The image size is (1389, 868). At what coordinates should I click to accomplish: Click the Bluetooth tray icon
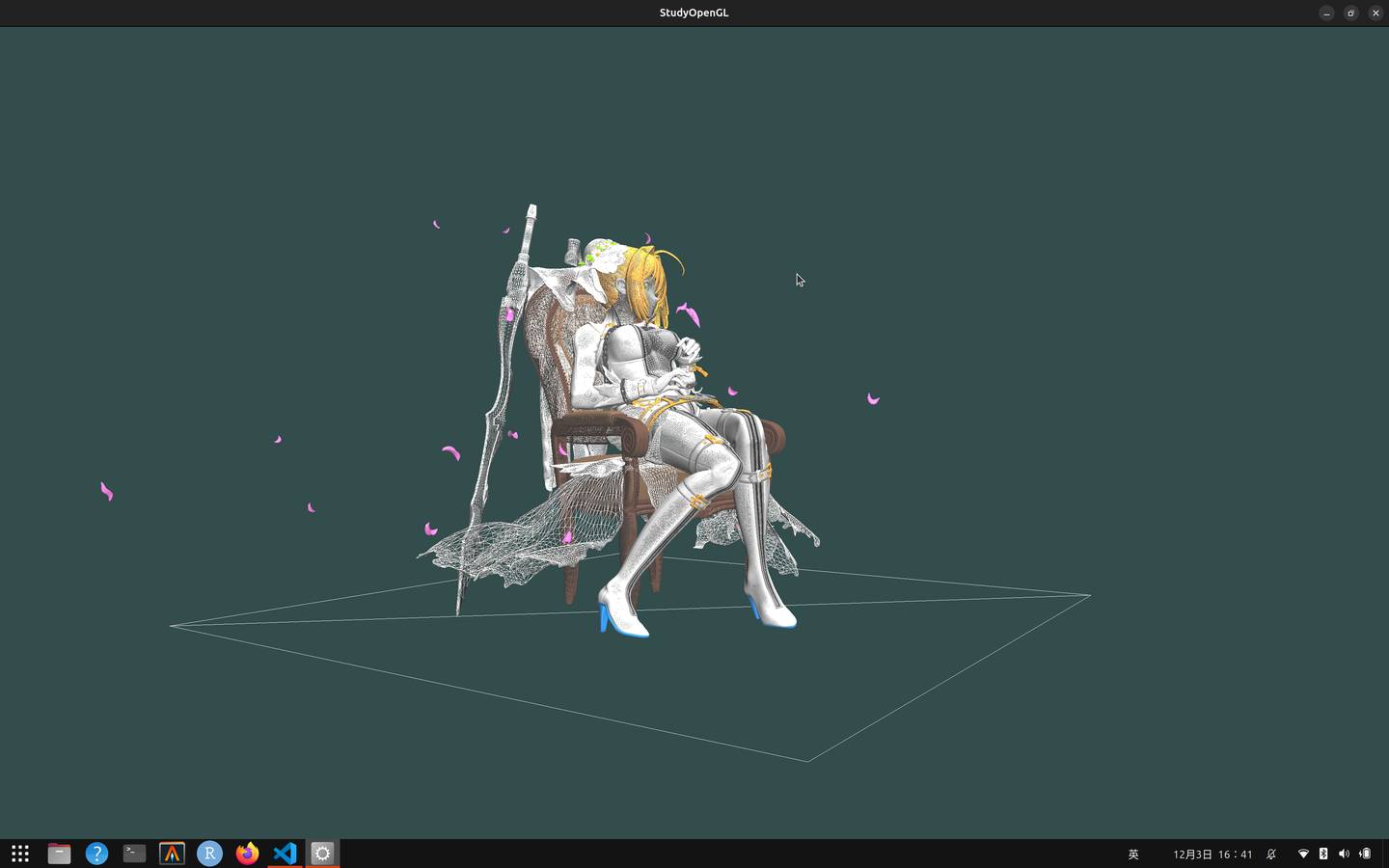click(x=1323, y=854)
